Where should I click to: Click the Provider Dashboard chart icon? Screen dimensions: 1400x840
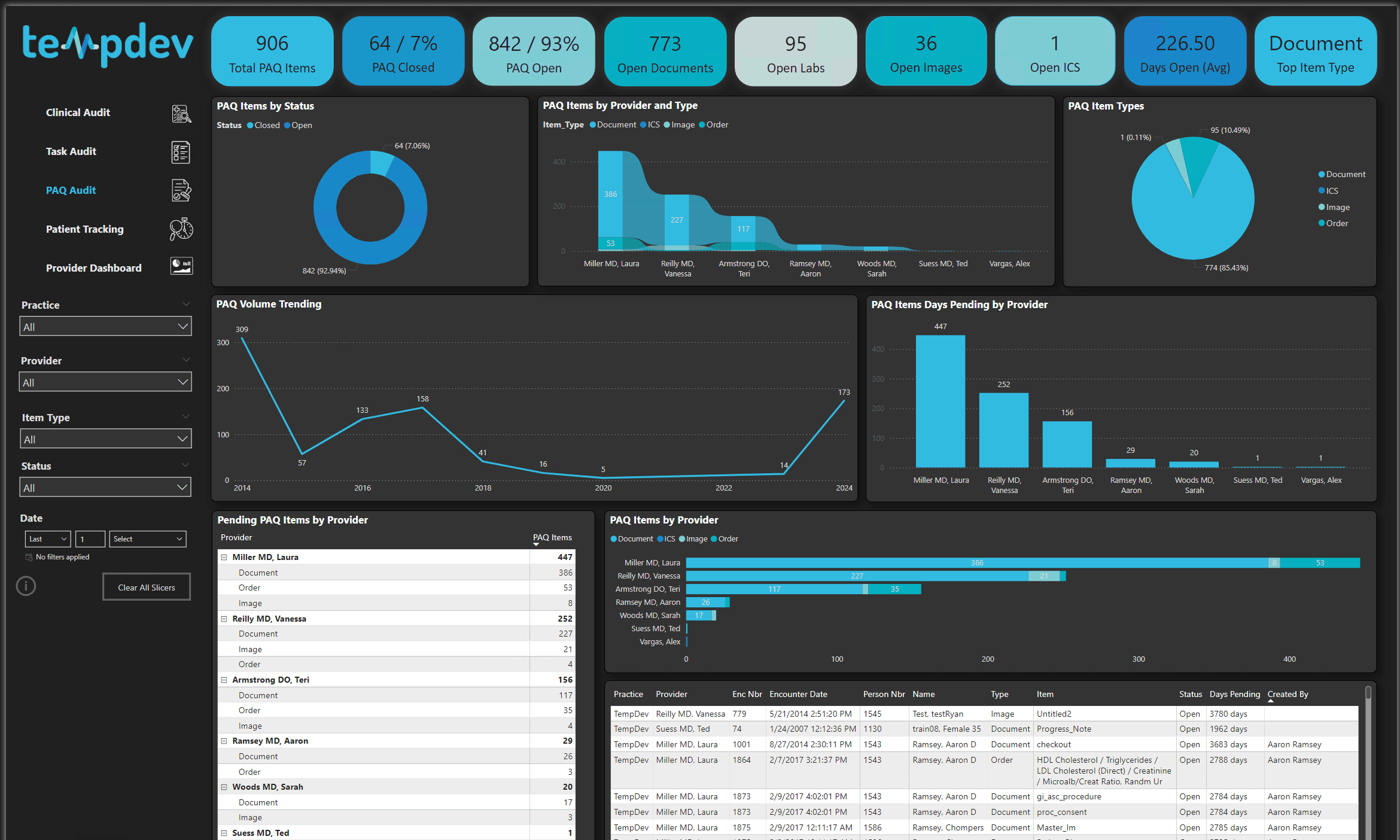[181, 266]
